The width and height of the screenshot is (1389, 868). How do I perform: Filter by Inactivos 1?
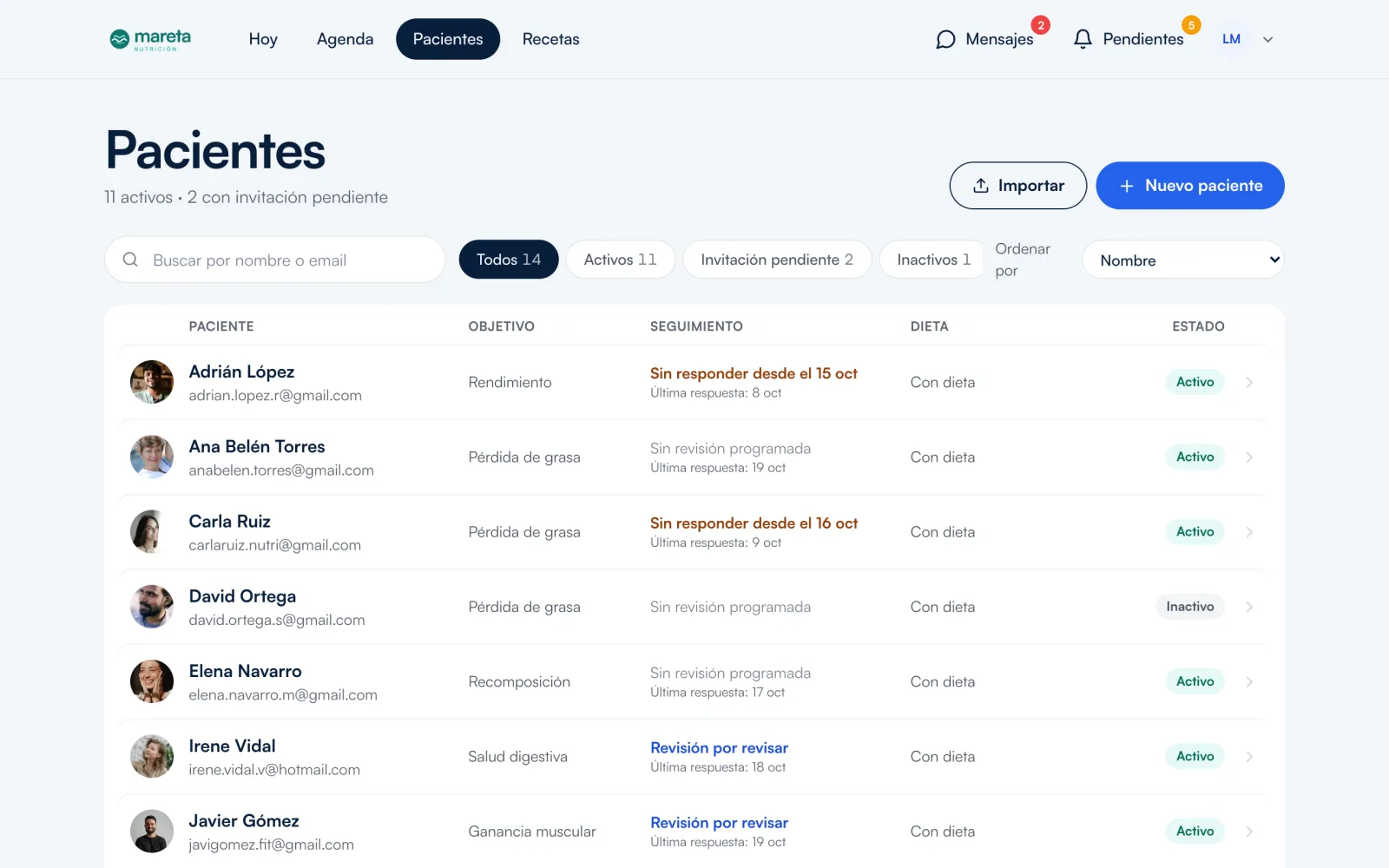(933, 260)
